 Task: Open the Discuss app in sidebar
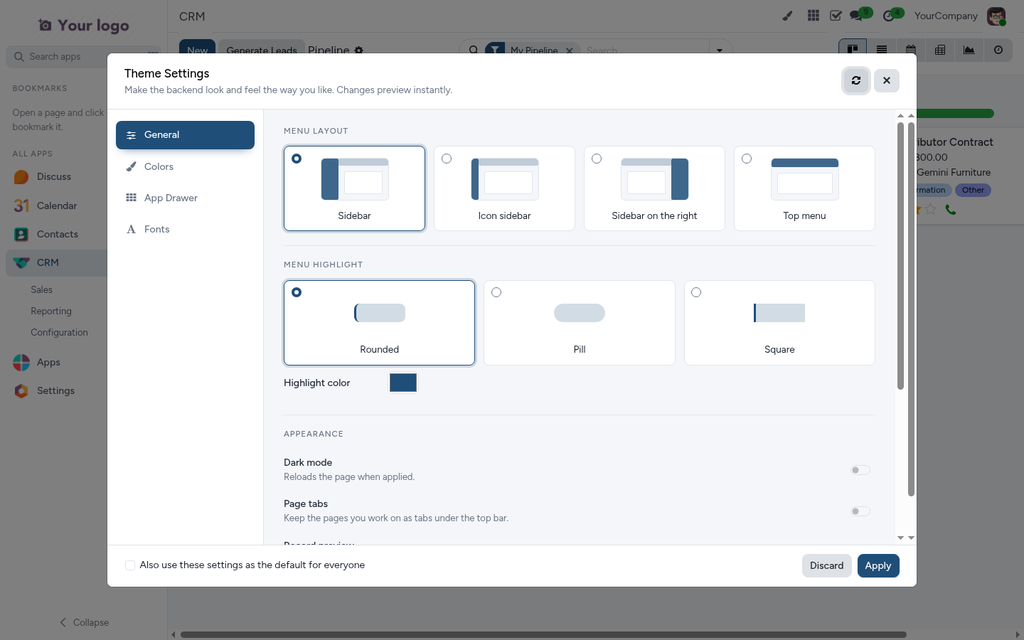tap(56, 176)
